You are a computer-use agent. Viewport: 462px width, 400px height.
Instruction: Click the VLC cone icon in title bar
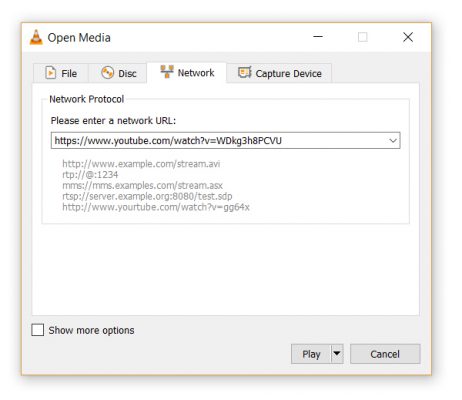point(36,37)
